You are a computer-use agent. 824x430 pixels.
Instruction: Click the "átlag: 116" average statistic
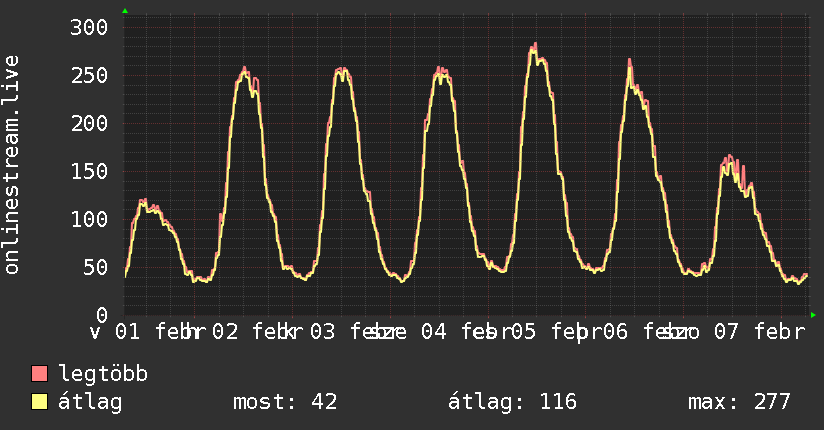[512, 402]
